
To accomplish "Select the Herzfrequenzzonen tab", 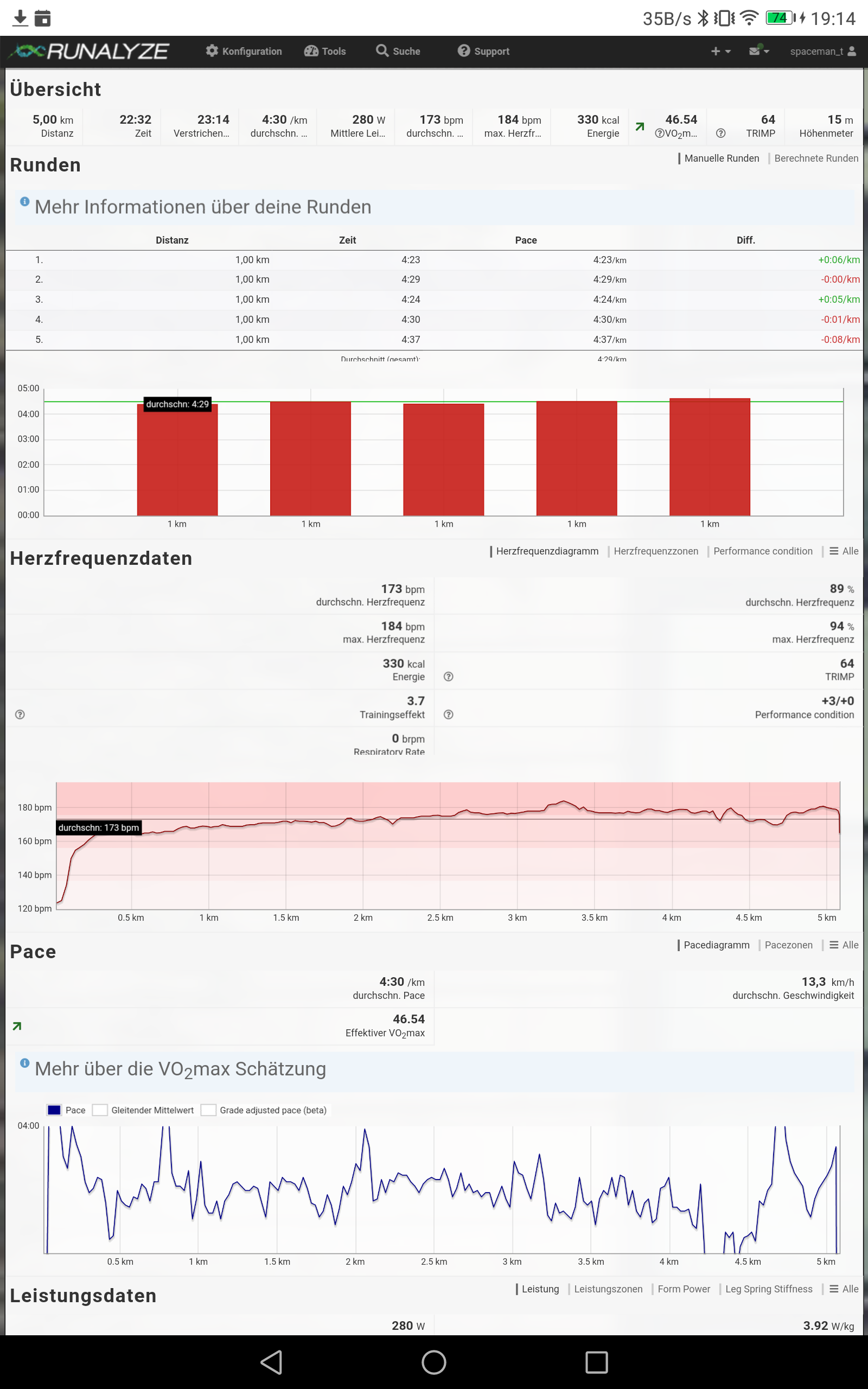I will pos(655,551).
